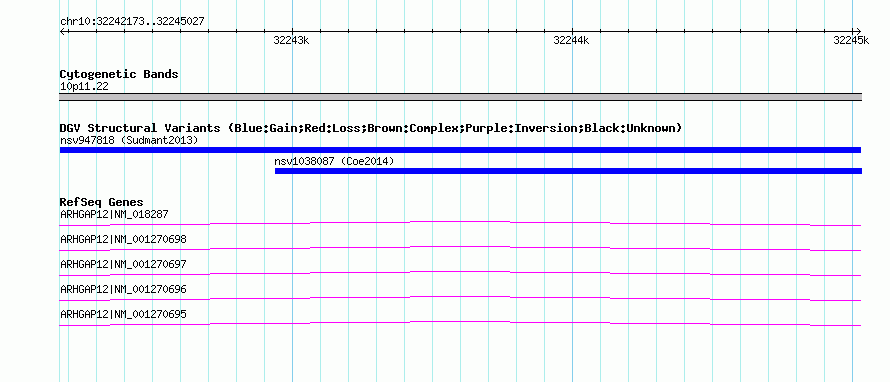
Task: Select the nsv947818 (Sudmant2013) label
Action: [129, 140]
